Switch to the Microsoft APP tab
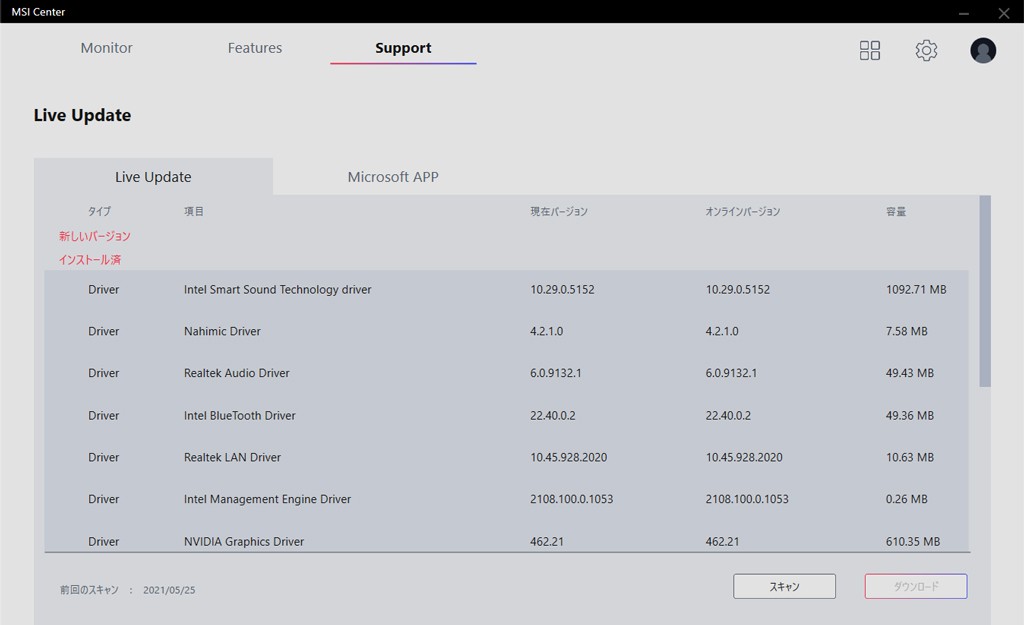 coord(393,177)
